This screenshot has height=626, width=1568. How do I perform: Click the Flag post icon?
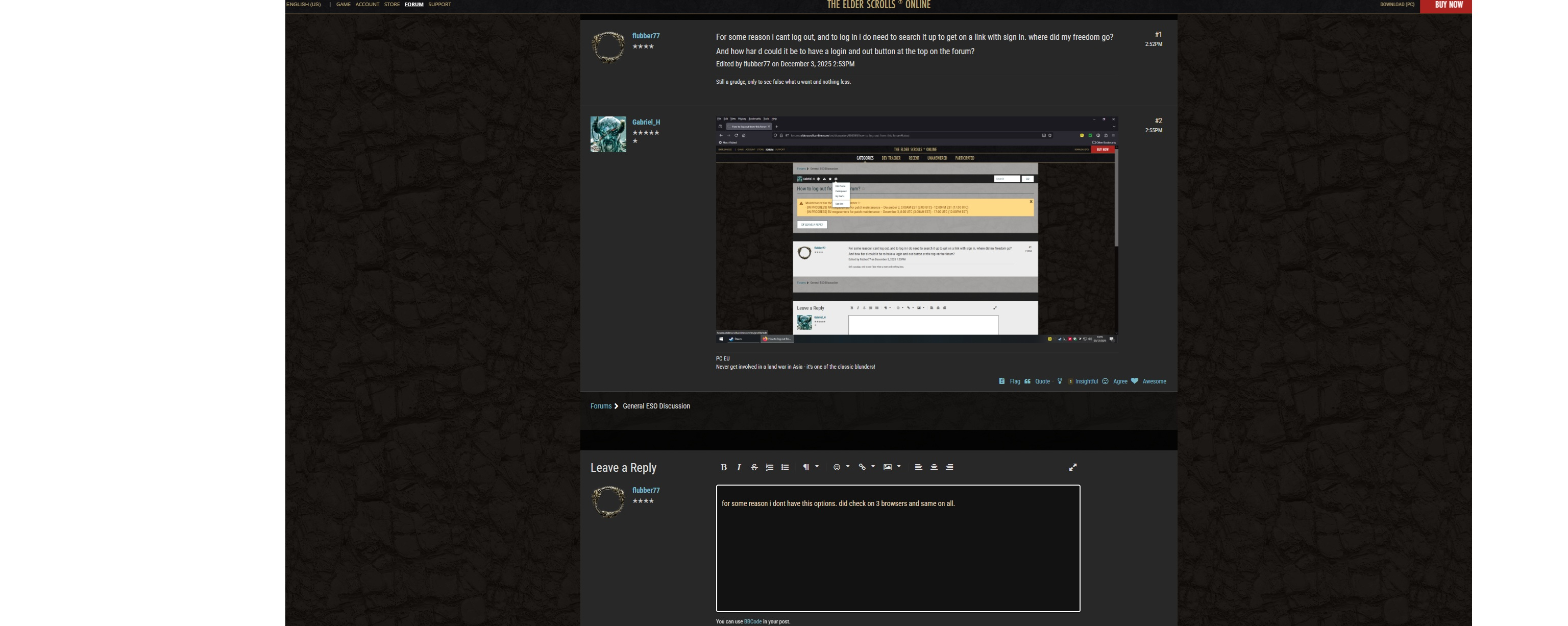pos(1001,381)
